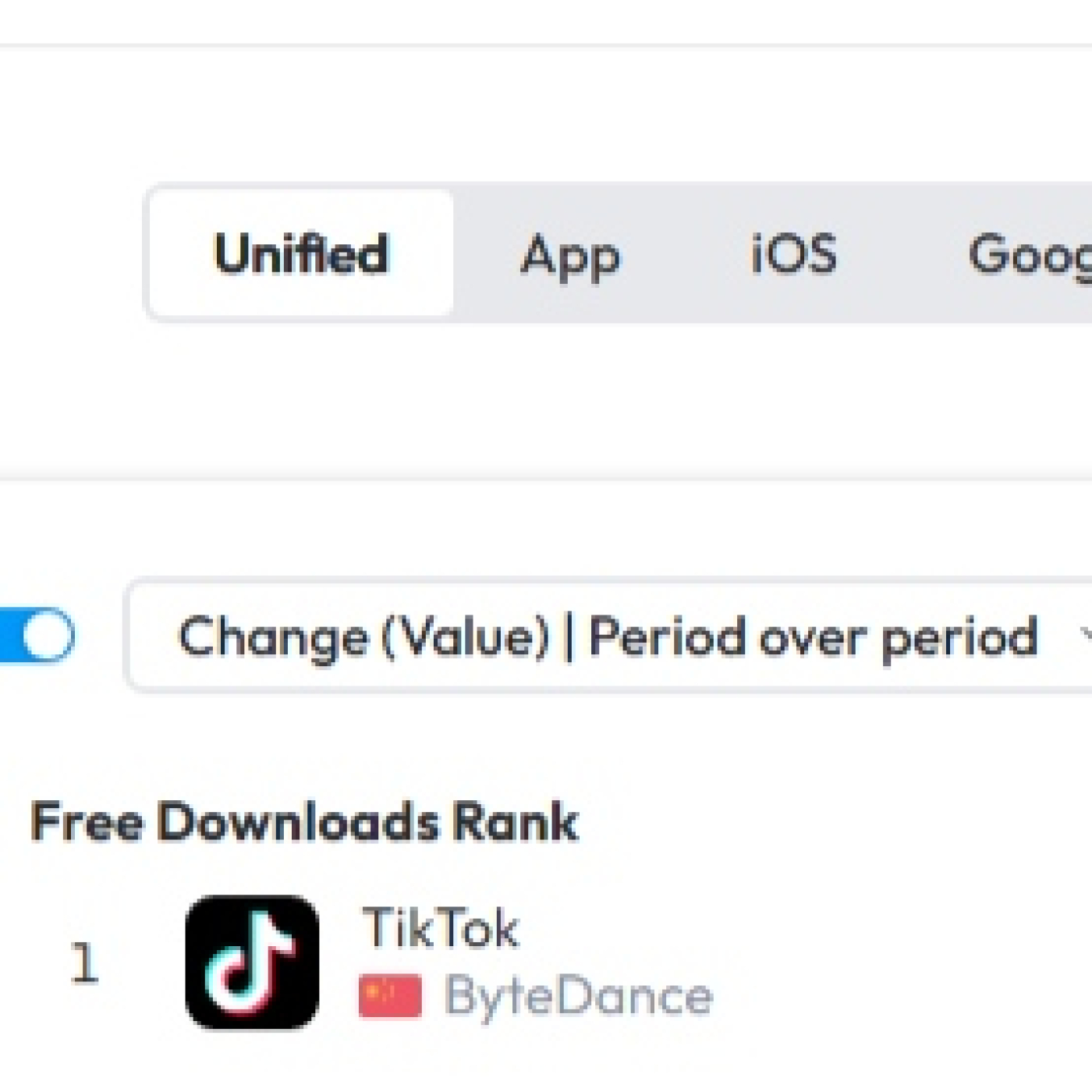
Task: Click the 'Period over period' text in the dropdown
Action: [813, 638]
